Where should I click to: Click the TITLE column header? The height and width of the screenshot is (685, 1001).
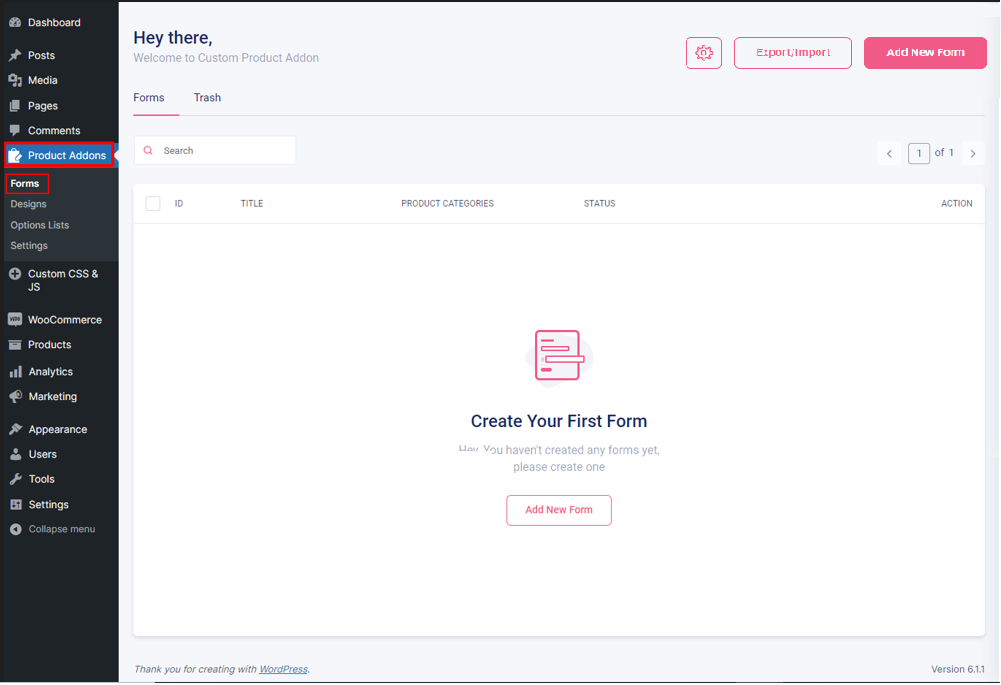pos(252,204)
